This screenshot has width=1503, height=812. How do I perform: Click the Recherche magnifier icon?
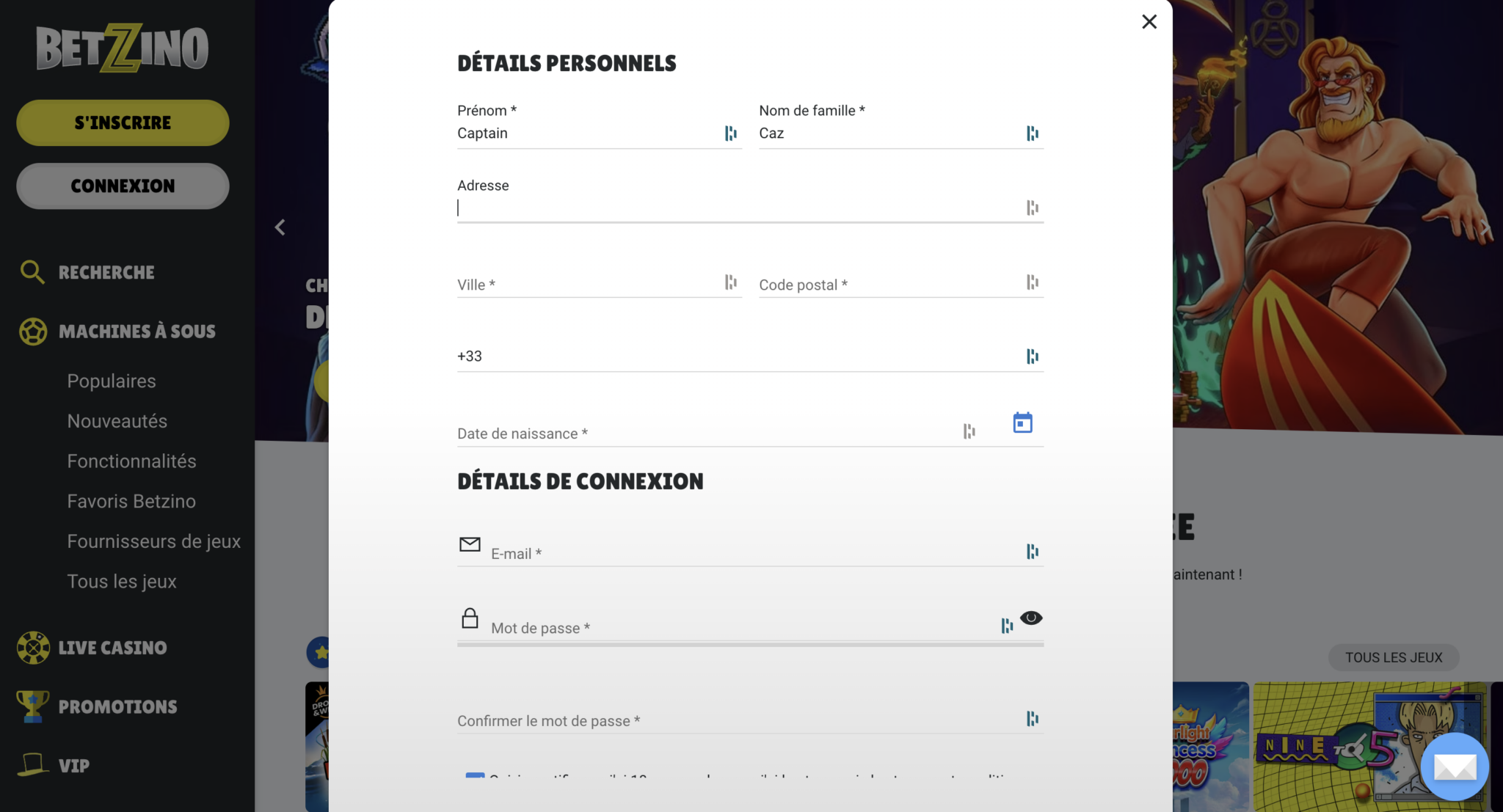point(32,272)
